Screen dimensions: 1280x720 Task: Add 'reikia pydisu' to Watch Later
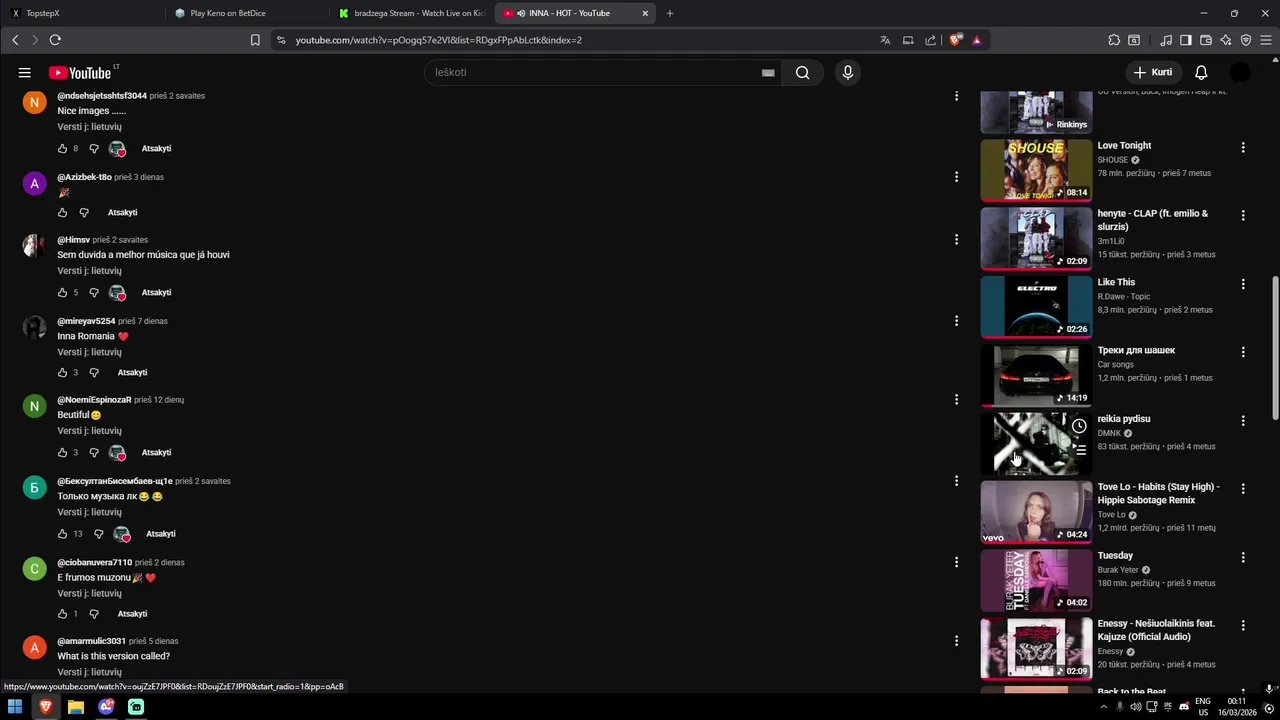click(1079, 426)
